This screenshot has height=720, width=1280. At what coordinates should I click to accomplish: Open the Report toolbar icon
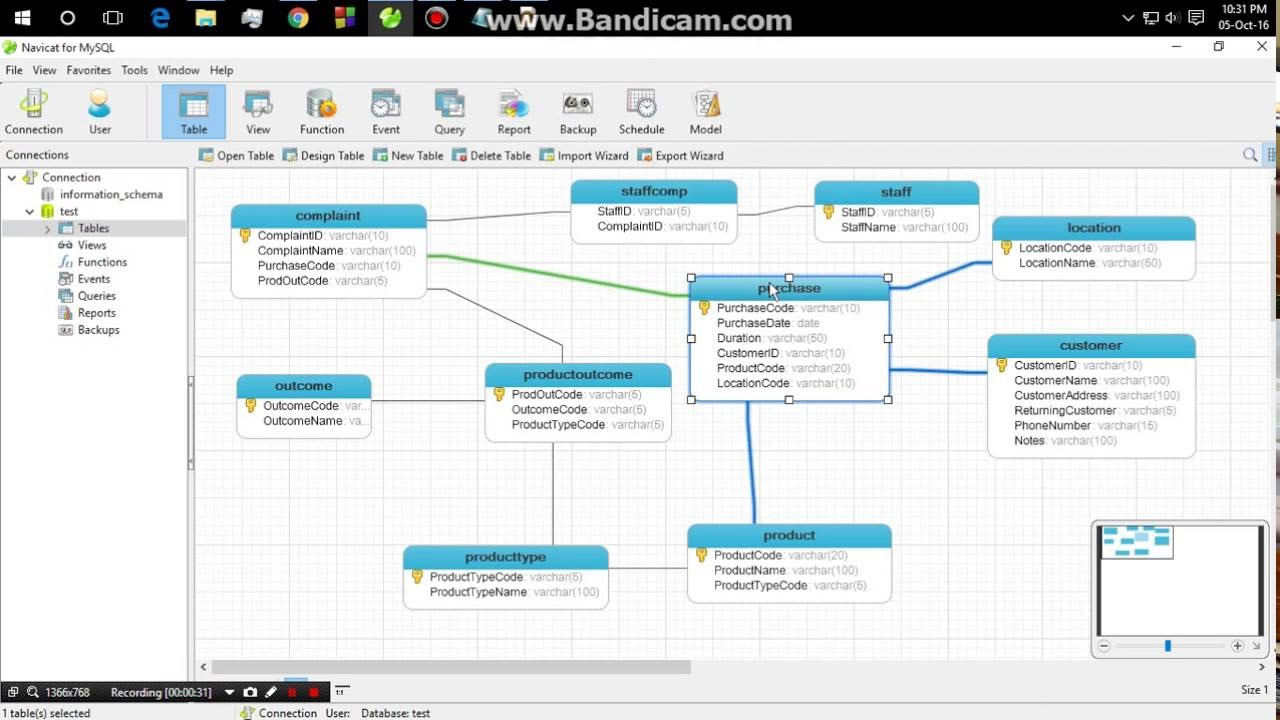click(x=514, y=111)
